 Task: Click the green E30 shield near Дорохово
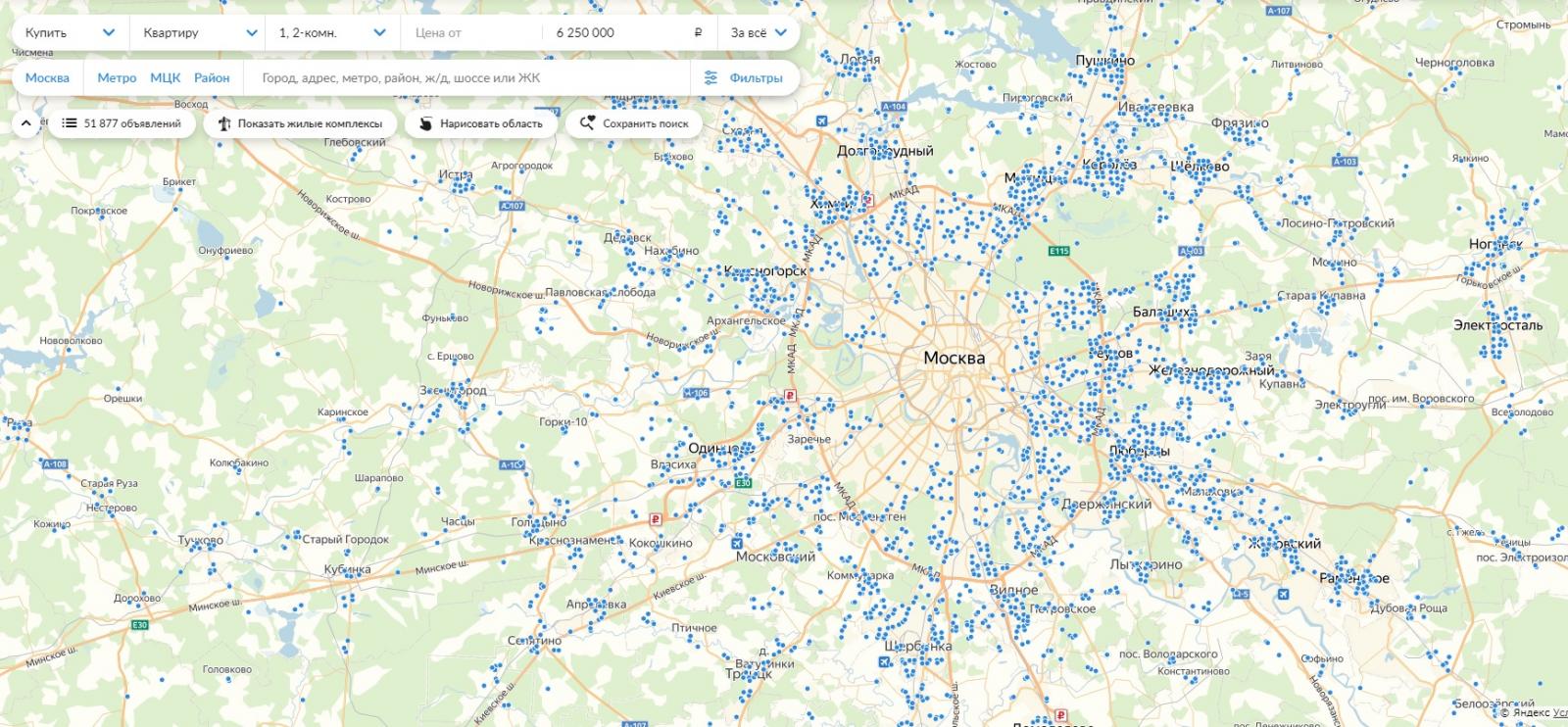pos(140,624)
